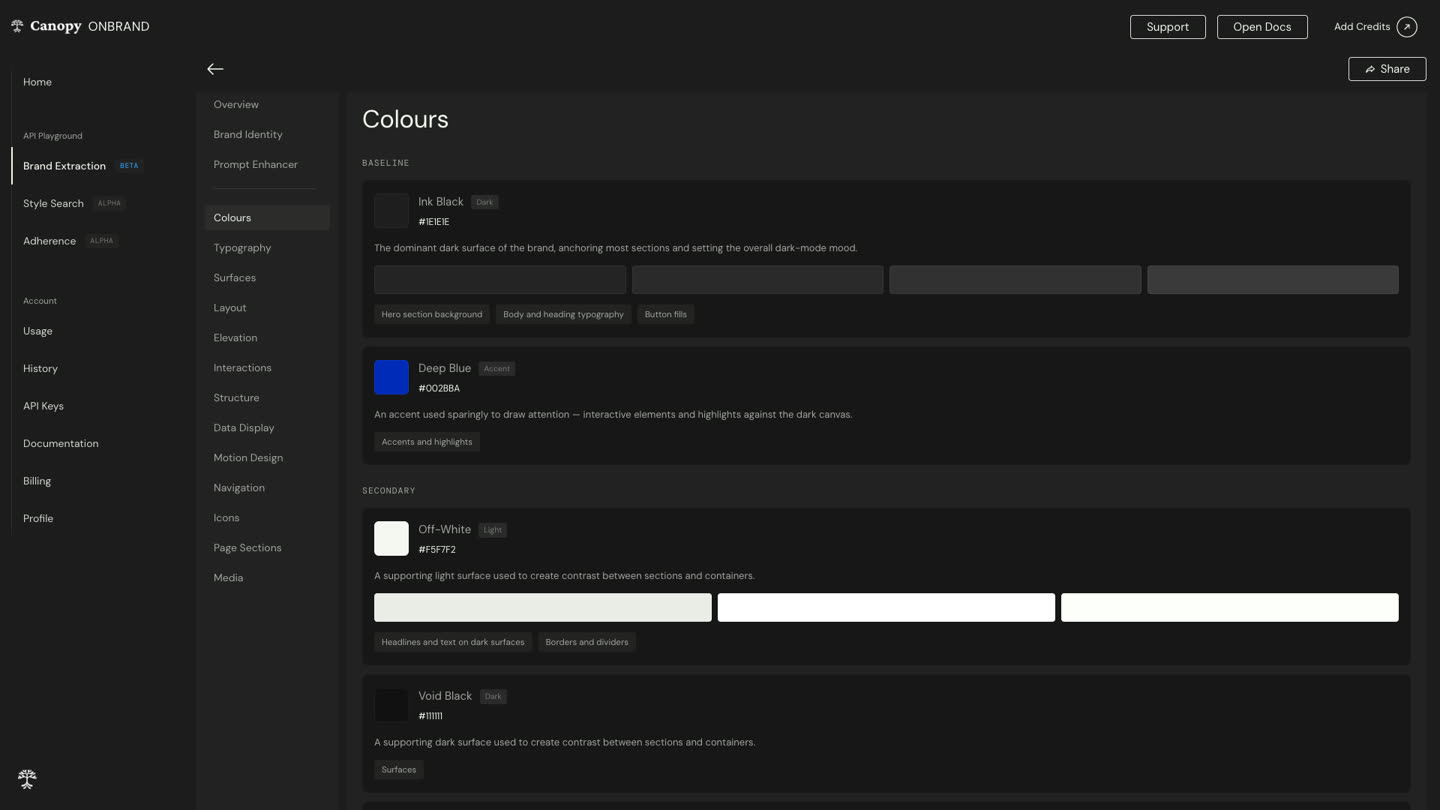Image resolution: width=1440 pixels, height=810 pixels.
Task: Click the #002BBA hex code
Action: [x=439, y=389]
